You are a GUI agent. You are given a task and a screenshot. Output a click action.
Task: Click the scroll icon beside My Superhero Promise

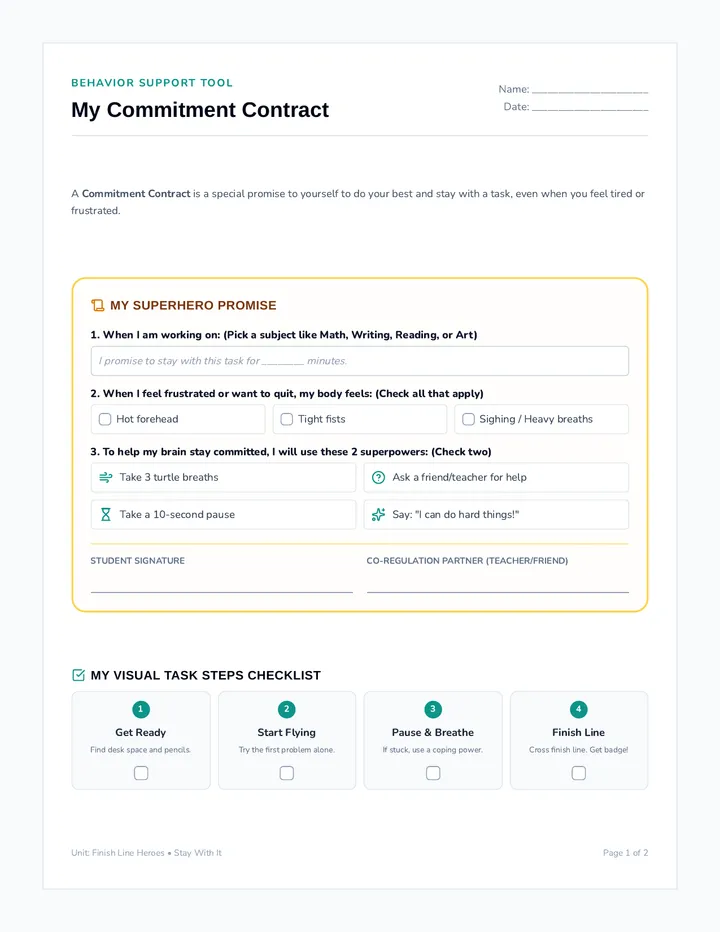pyautogui.click(x=98, y=306)
